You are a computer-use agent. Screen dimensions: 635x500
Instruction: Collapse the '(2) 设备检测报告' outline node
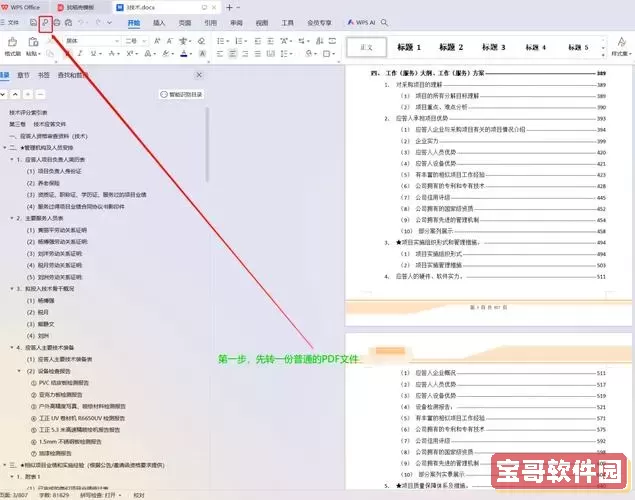(19, 371)
